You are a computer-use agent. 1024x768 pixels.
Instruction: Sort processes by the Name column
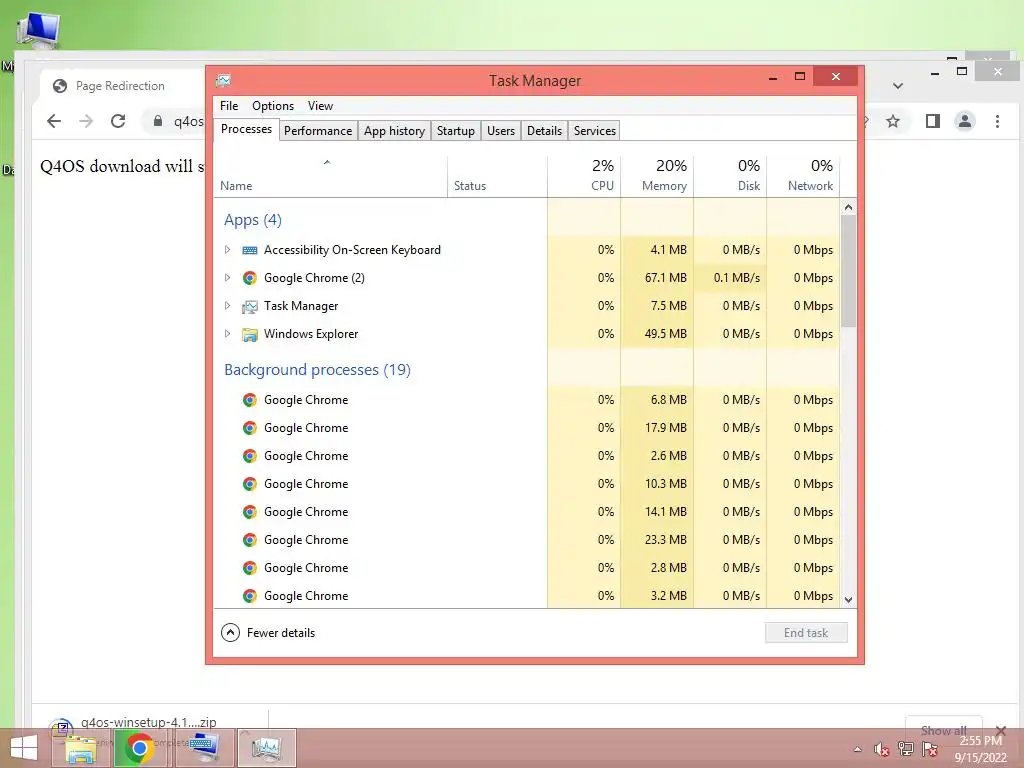click(x=330, y=176)
